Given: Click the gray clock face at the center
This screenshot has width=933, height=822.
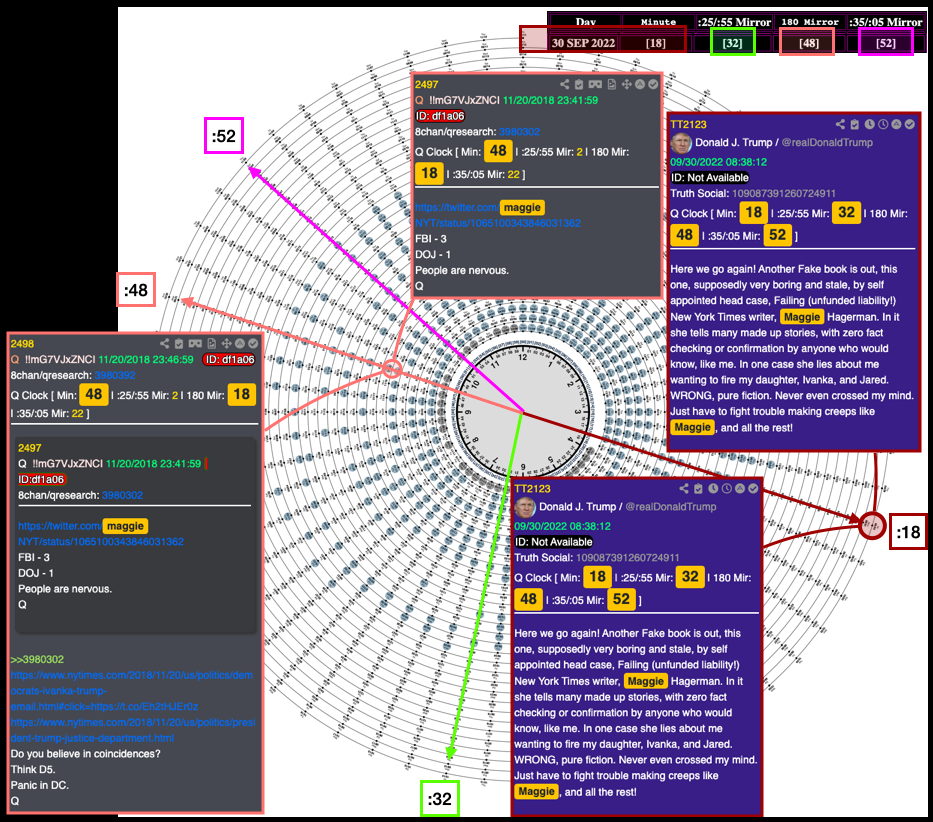Looking at the screenshot, I should click(522, 411).
